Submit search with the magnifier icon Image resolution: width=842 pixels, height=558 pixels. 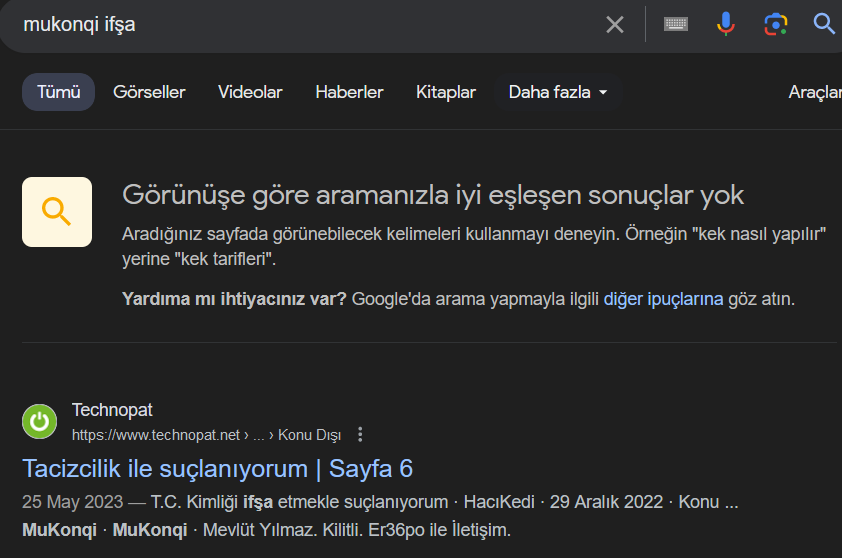pyautogui.click(x=824, y=24)
